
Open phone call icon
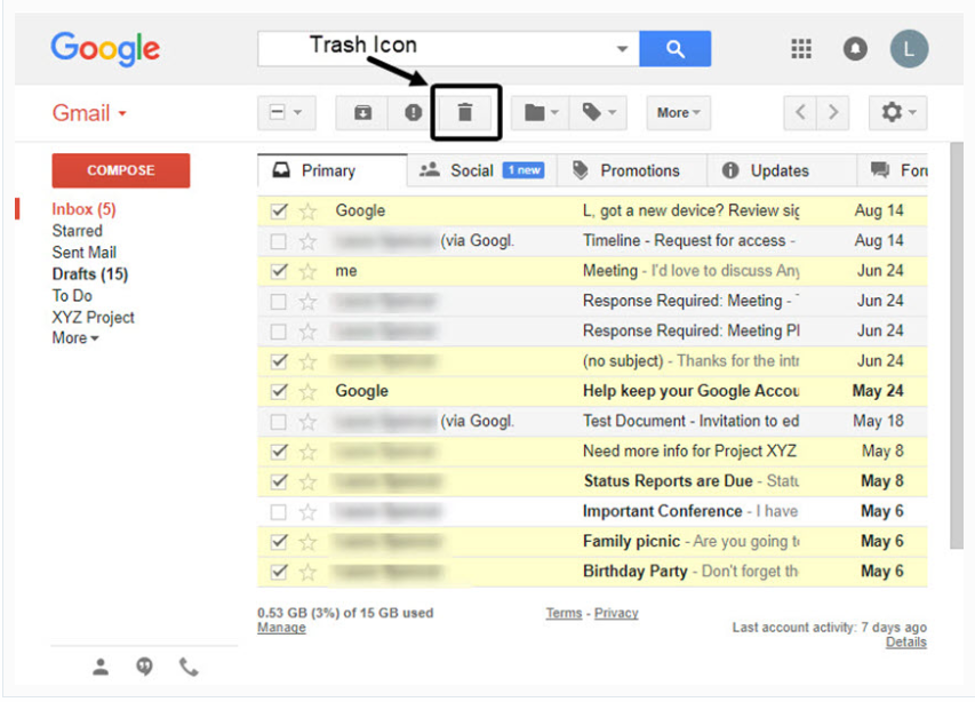click(188, 667)
